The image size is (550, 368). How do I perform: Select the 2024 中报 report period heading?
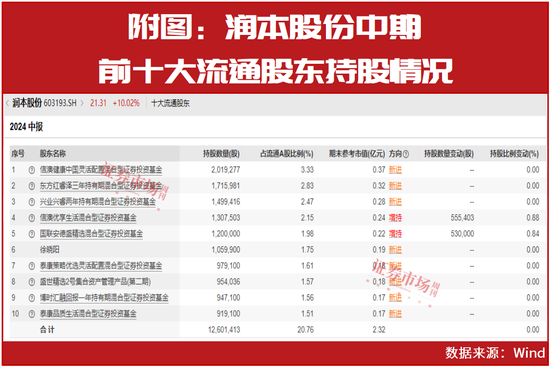(26, 127)
